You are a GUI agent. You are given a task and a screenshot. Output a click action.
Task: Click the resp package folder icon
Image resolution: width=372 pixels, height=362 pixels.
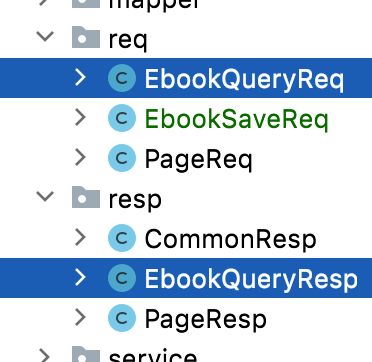86,197
